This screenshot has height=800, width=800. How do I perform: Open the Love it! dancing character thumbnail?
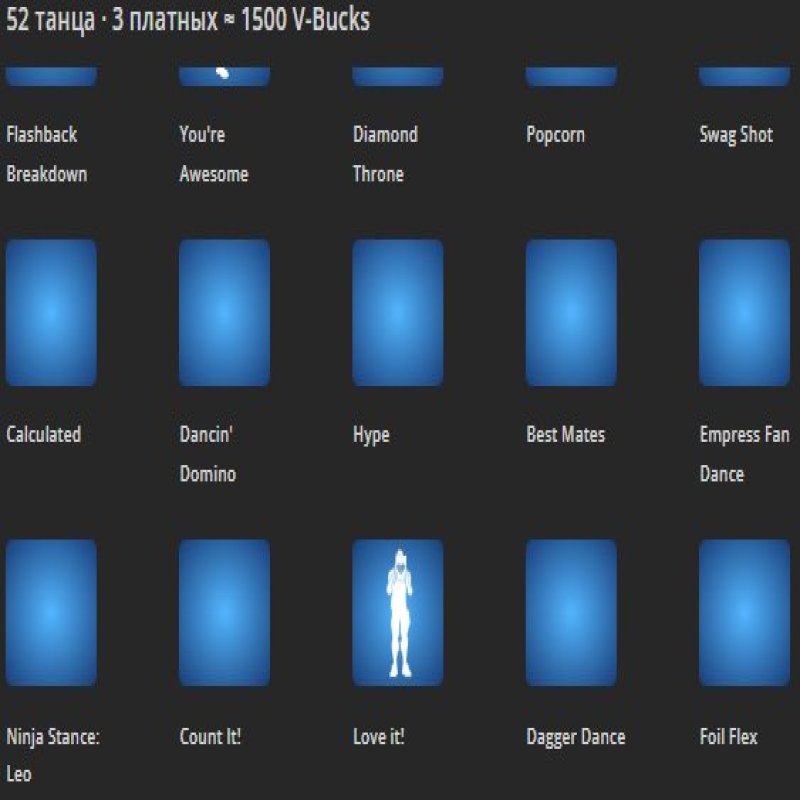398,613
